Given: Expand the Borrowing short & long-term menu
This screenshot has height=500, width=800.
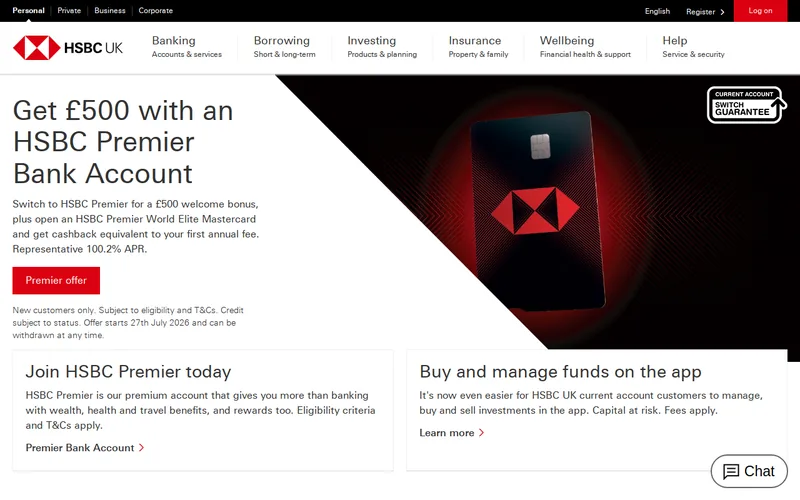Looking at the screenshot, I should 285,46.
